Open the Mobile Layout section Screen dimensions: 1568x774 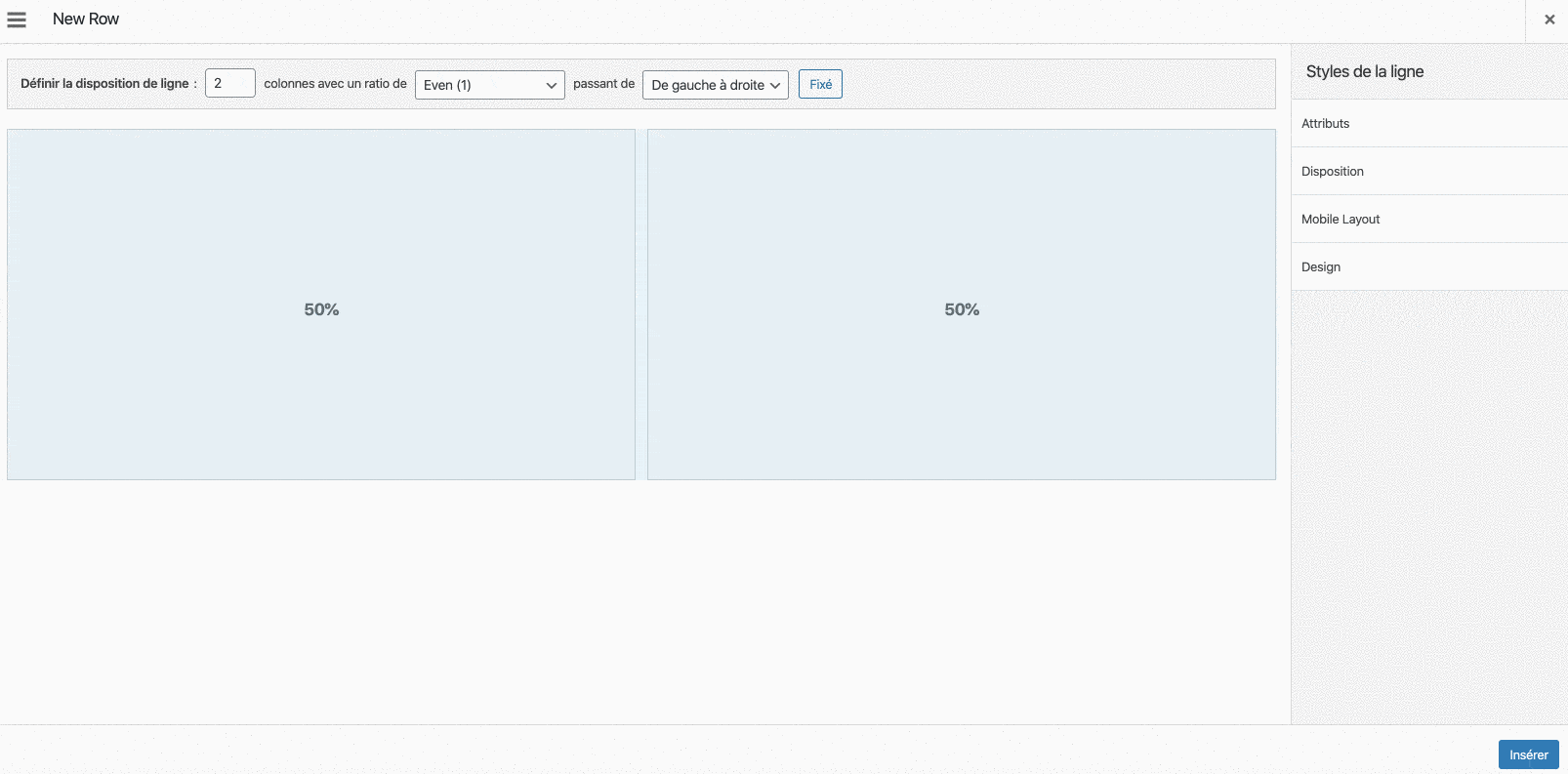[1428, 220]
